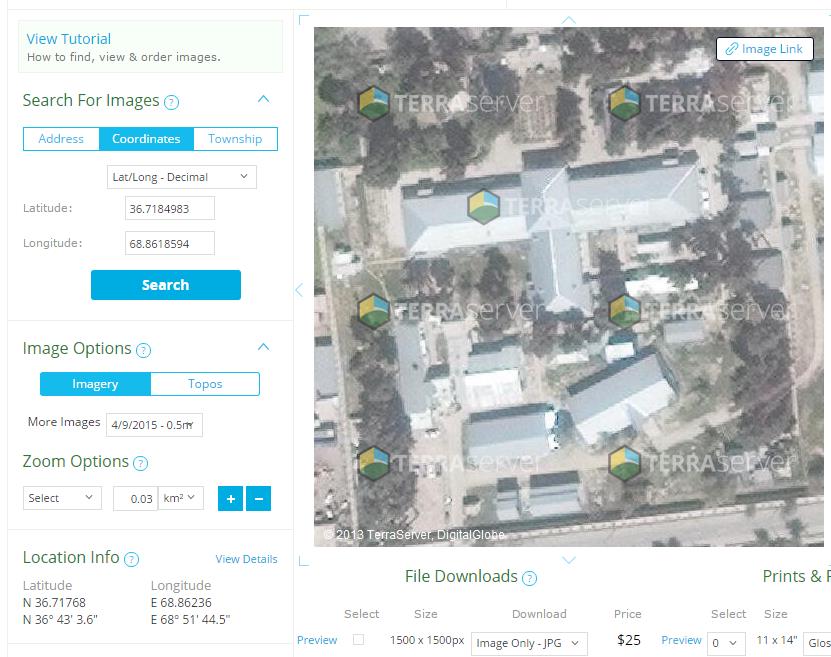
Task: Preview the 11 x 14" print
Action: (x=682, y=640)
